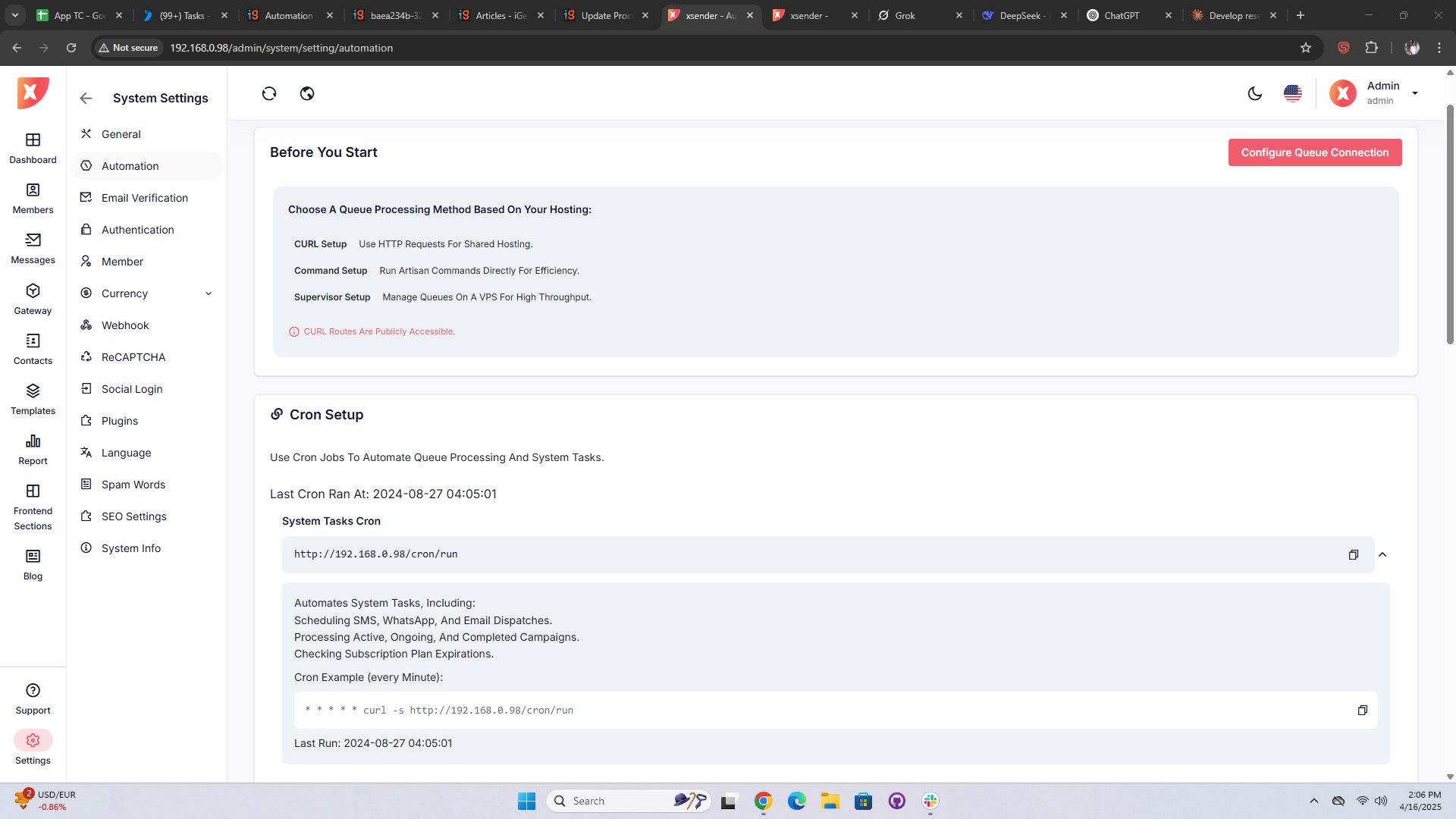Collapse the System Tasks Cron details
The height and width of the screenshot is (819, 1456).
click(x=1382, y=554)
